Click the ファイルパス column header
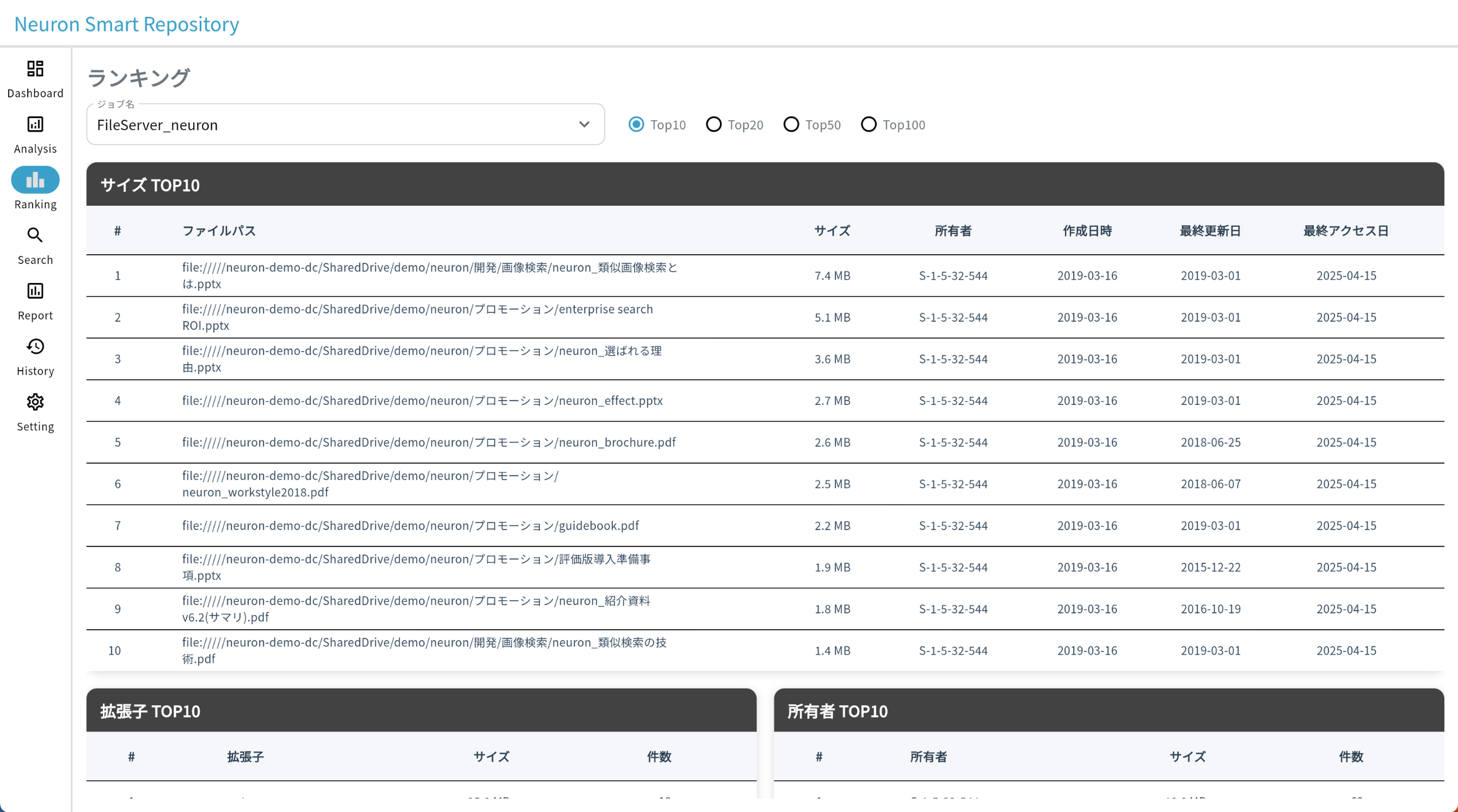Screen dimensions: 1458x812 [219, 231]
